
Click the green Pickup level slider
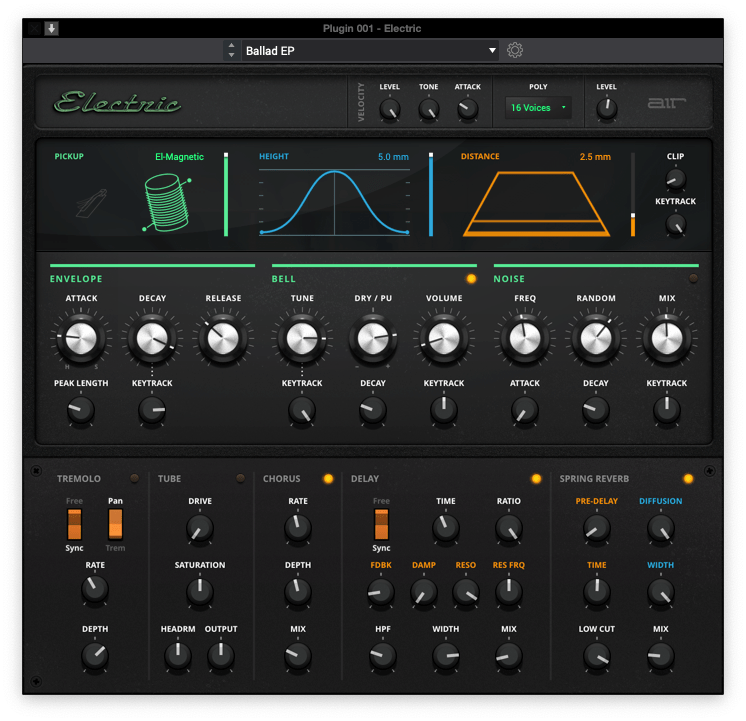point(226,194)
